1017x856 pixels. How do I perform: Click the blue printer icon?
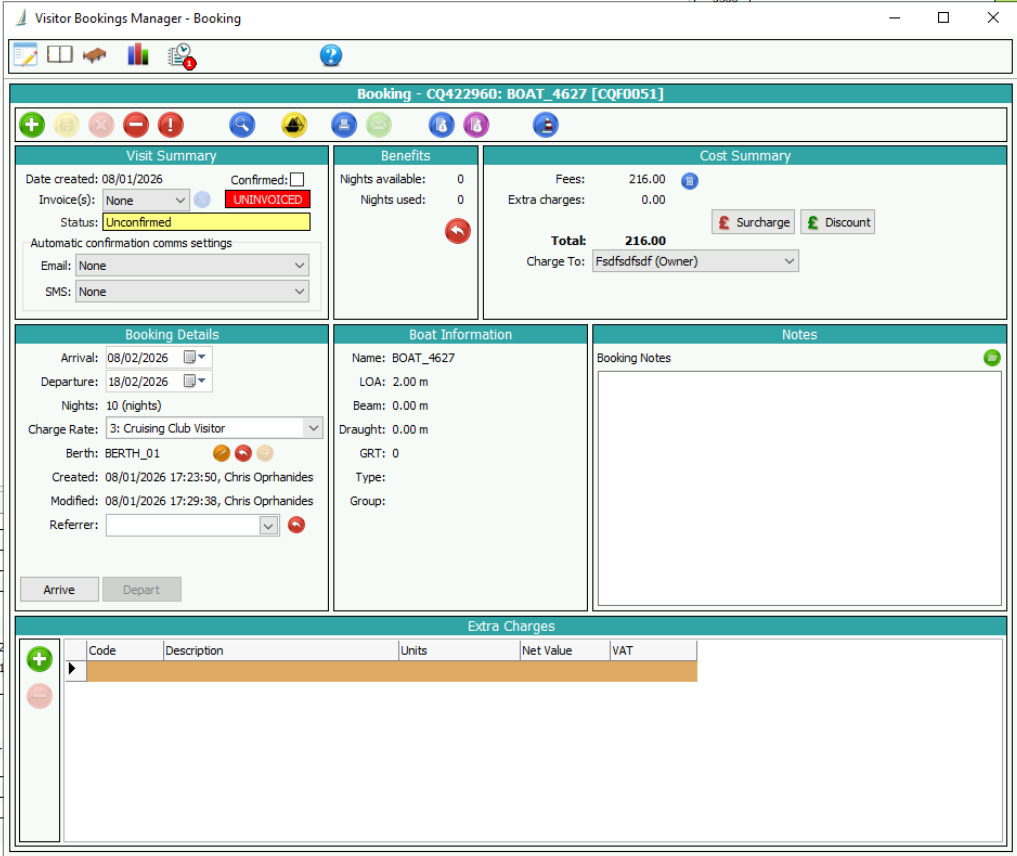pyautogui.click(x=344, y=125)
